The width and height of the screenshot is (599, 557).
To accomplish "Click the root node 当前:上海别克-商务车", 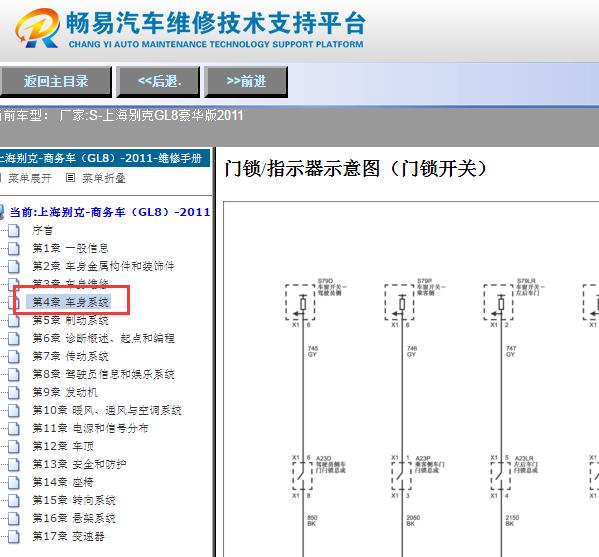I will (110, 212).
